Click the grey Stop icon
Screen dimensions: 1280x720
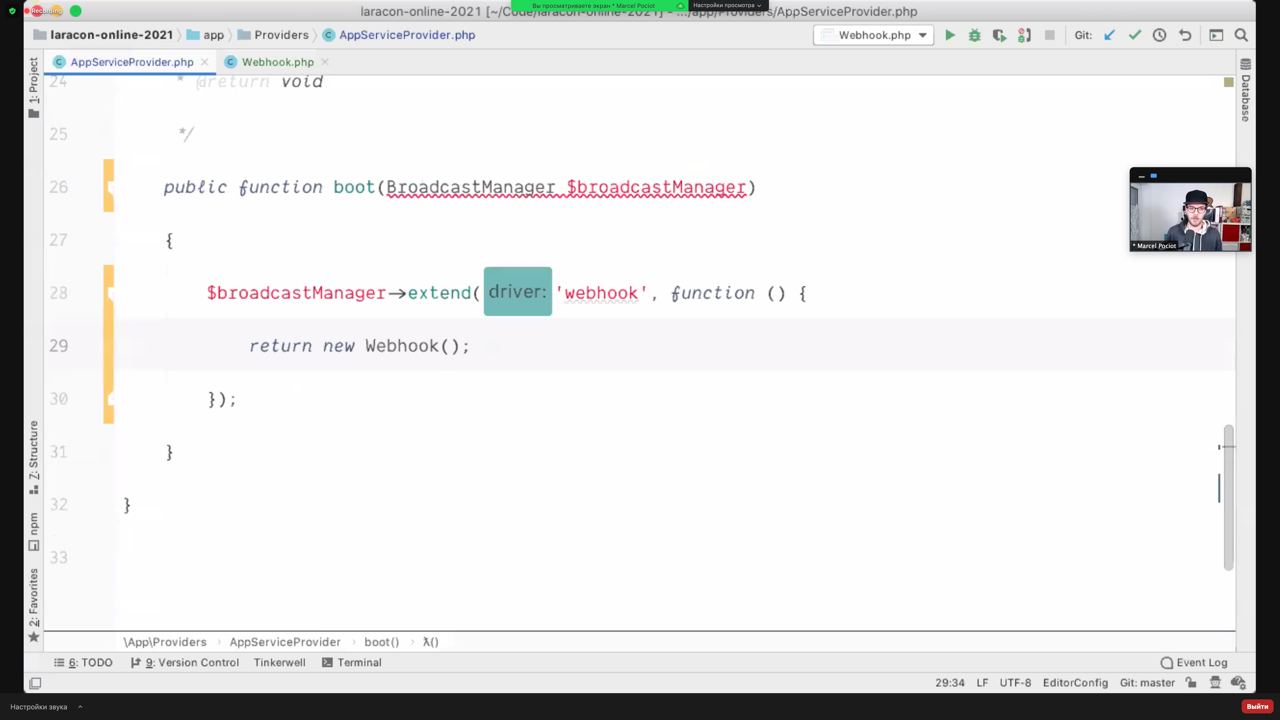click(1049, 35)
